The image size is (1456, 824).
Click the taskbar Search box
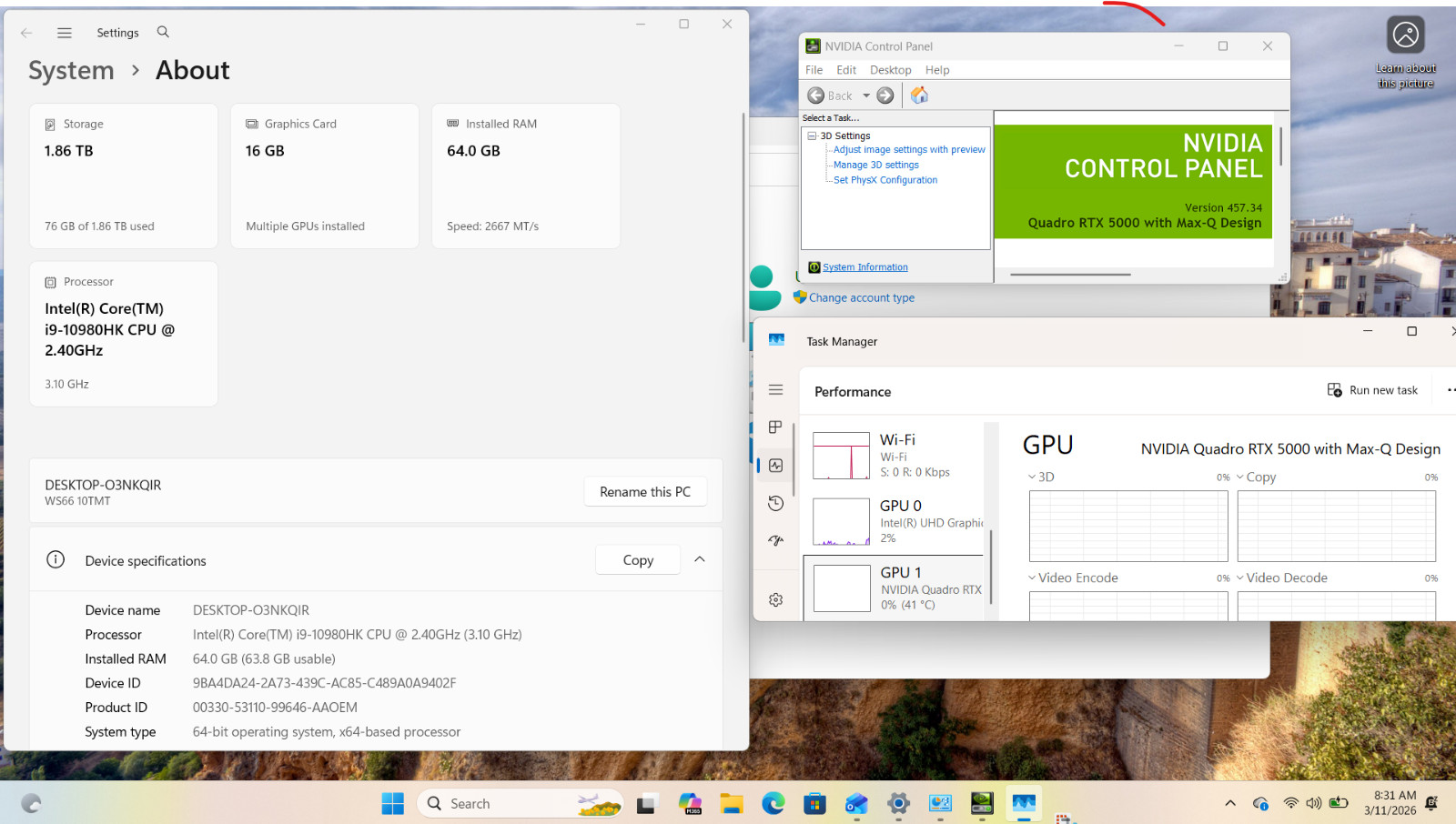point(521,804)
